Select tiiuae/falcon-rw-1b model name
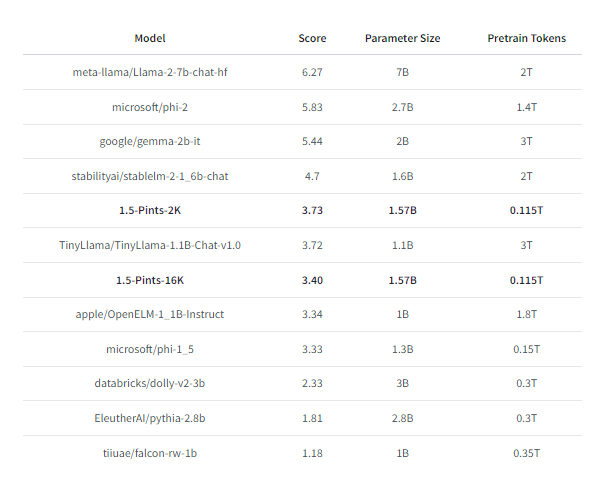602x483 pixels. tap(150, 453)
